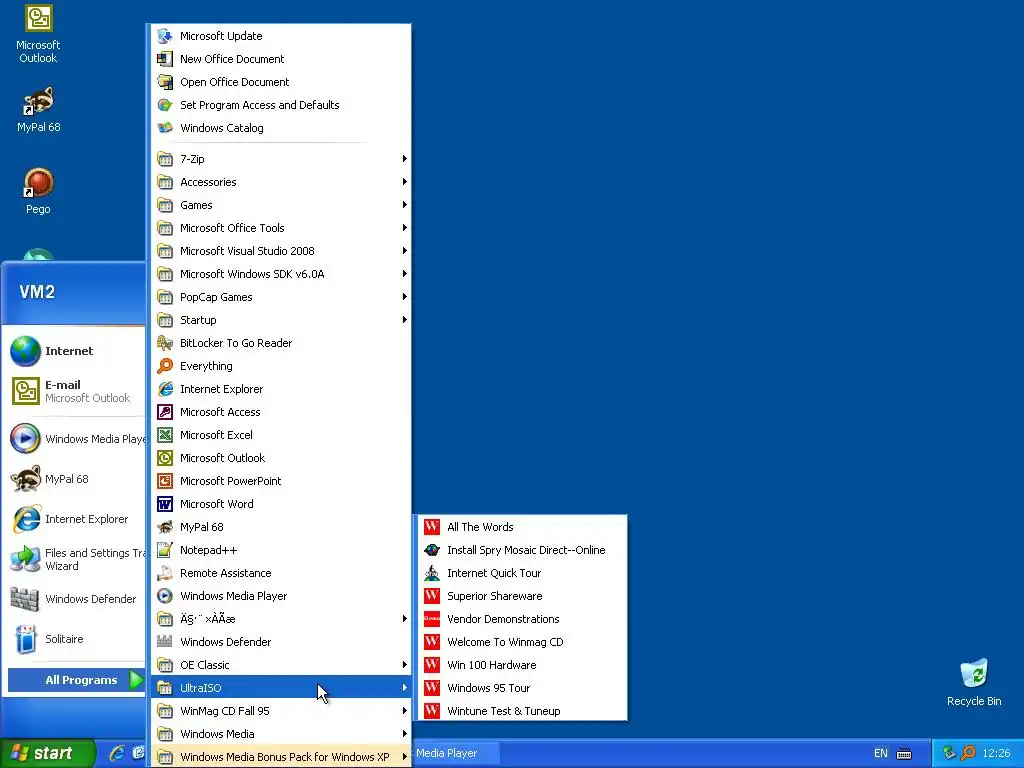Expand the Startup program group
Image resolution: width=1024 pixels, height=768 pixels.
pyautogui.click(x=281, y=320)
